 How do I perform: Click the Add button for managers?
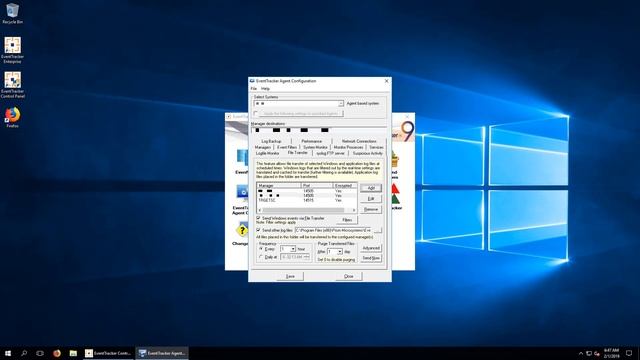point(371,188)
